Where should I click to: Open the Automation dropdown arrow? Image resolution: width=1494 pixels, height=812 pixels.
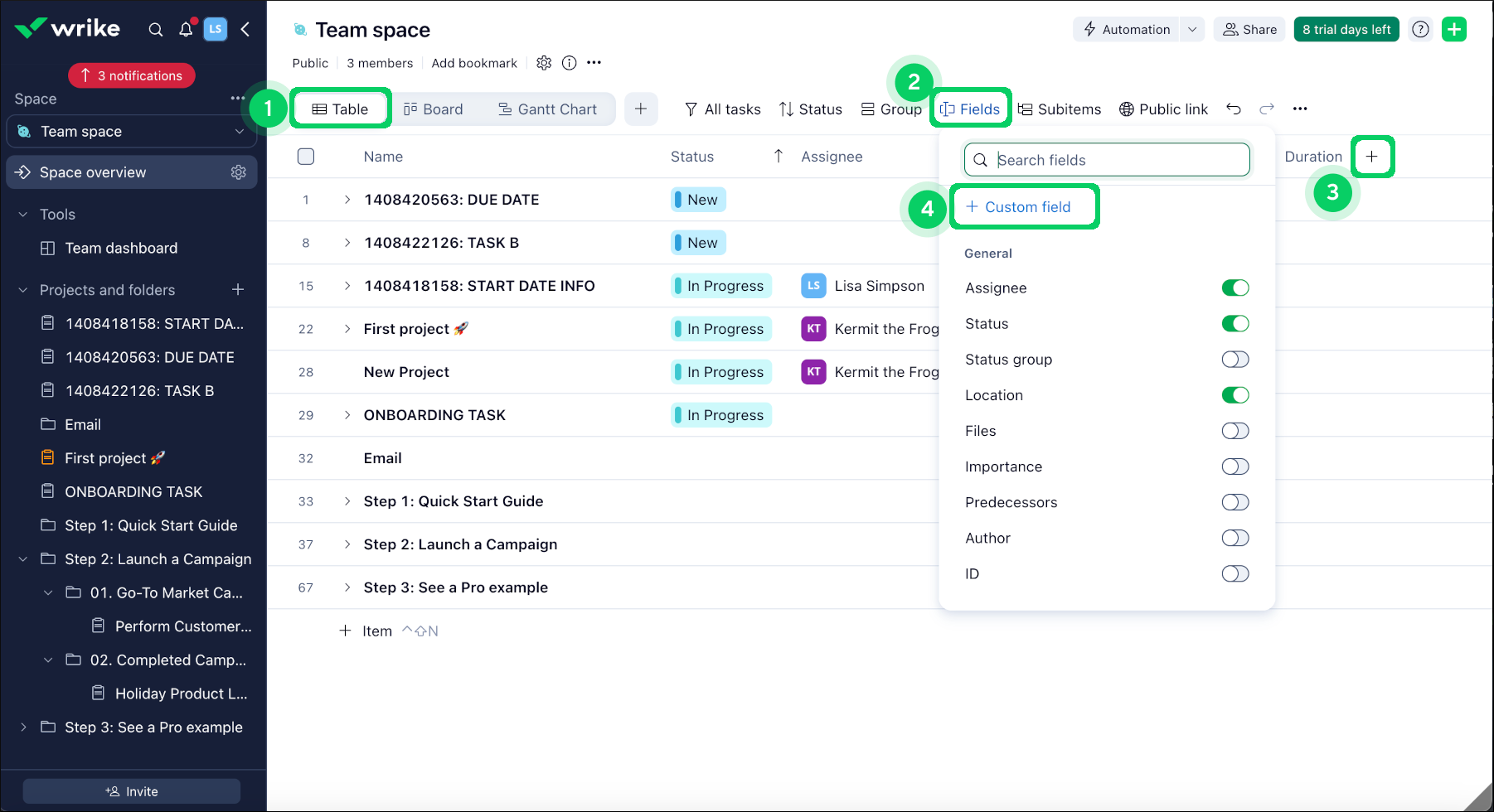pos(1191,30)
